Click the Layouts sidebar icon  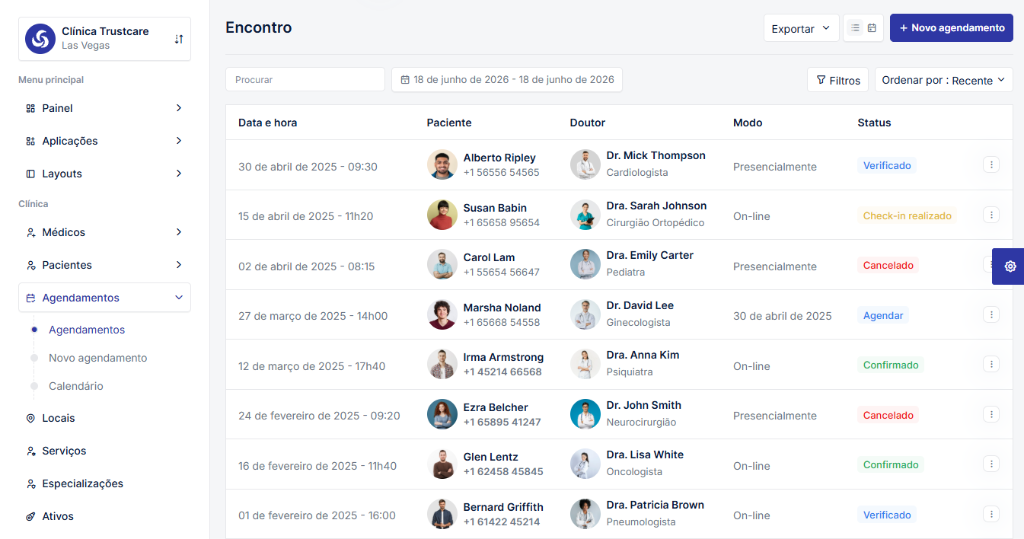pos(30,174)
